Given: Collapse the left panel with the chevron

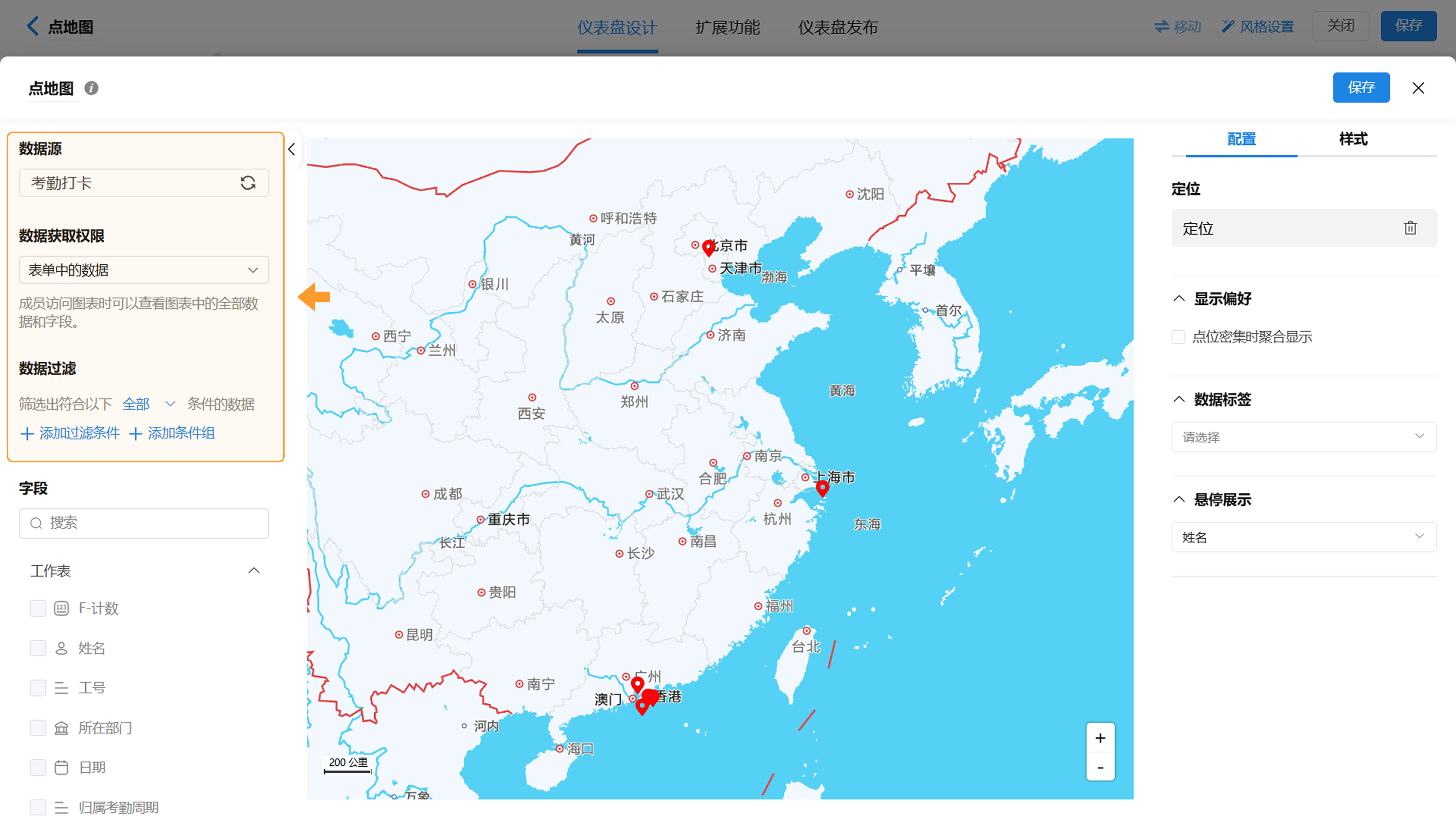Looking at the screenshot, I should pos(292,149).
